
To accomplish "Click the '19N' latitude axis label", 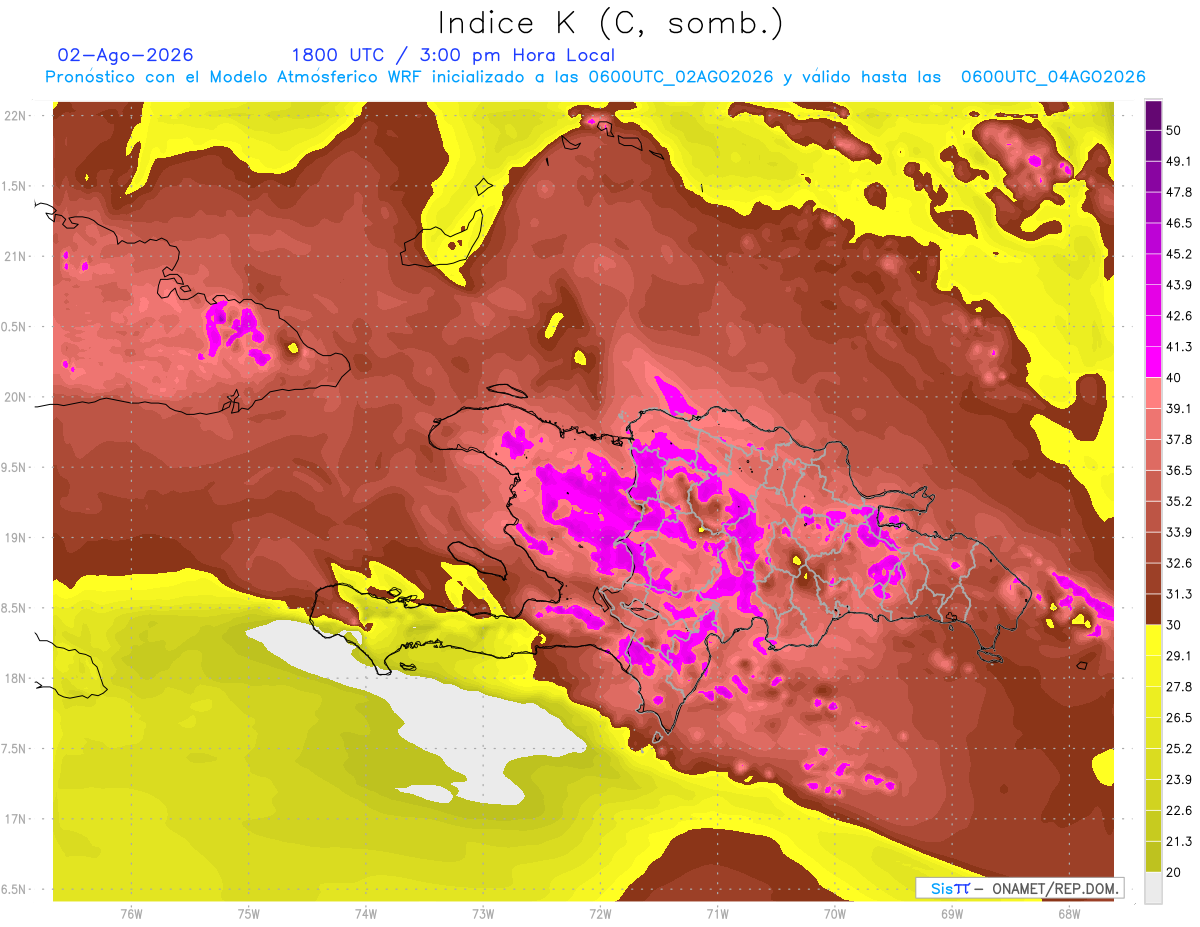I will (x=16, y=537).
